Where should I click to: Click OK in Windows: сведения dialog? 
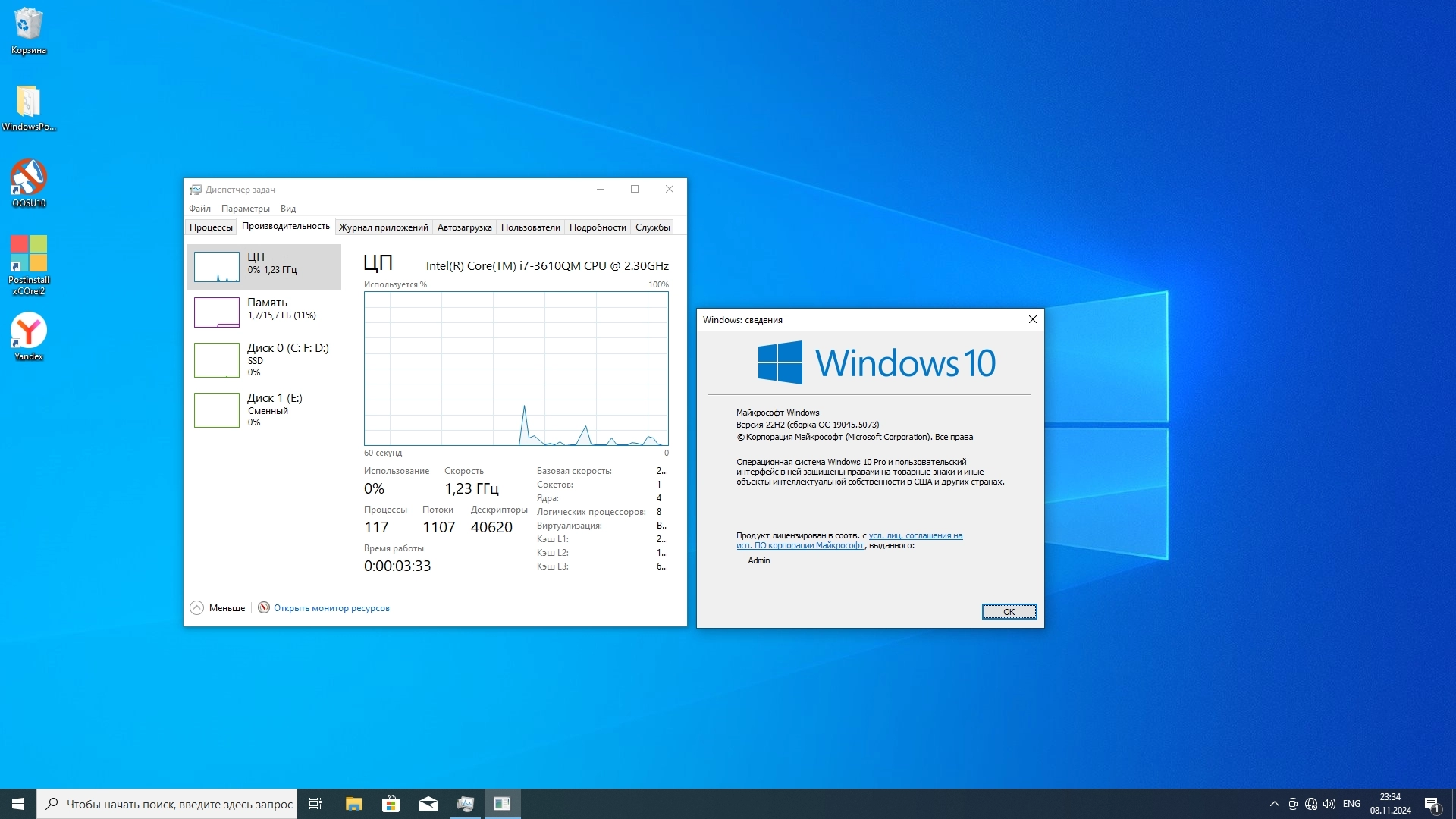point(1009,612)
